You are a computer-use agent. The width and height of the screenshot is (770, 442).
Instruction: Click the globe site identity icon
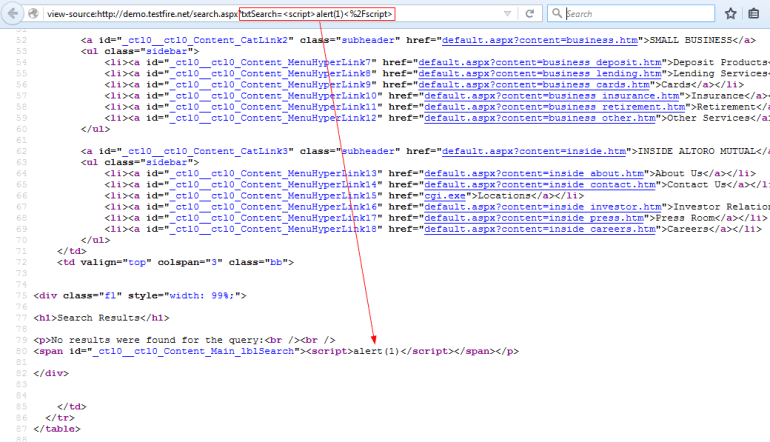34,14
